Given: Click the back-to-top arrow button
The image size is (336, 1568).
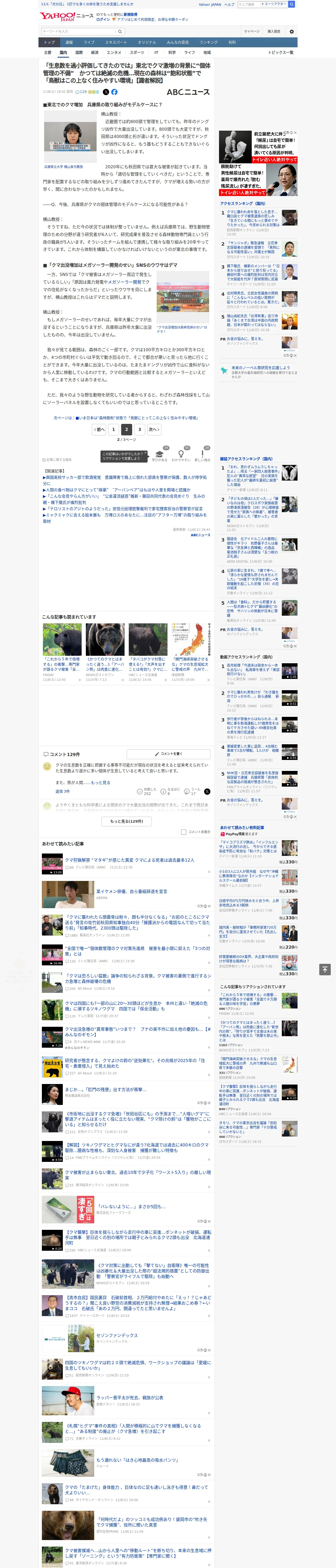Looking at the screenshot, I should 325,969.
